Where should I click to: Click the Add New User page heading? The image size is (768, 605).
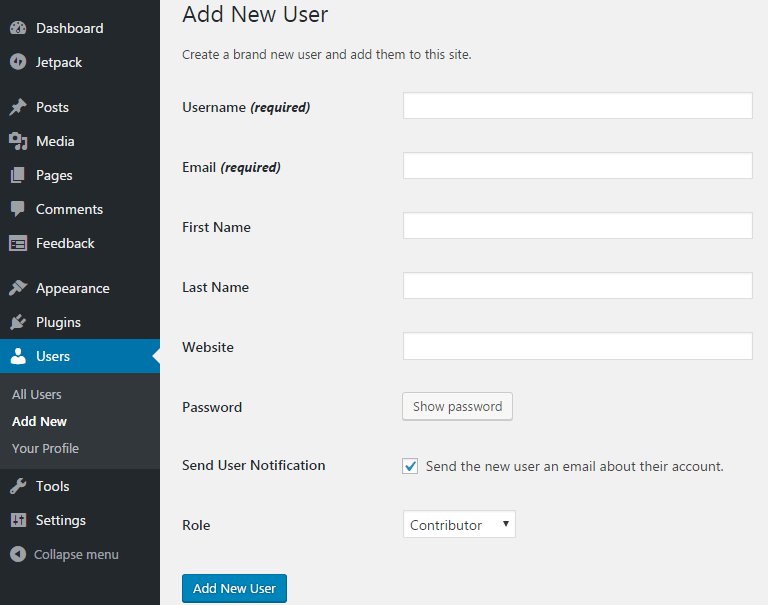[x=255, y=14]
